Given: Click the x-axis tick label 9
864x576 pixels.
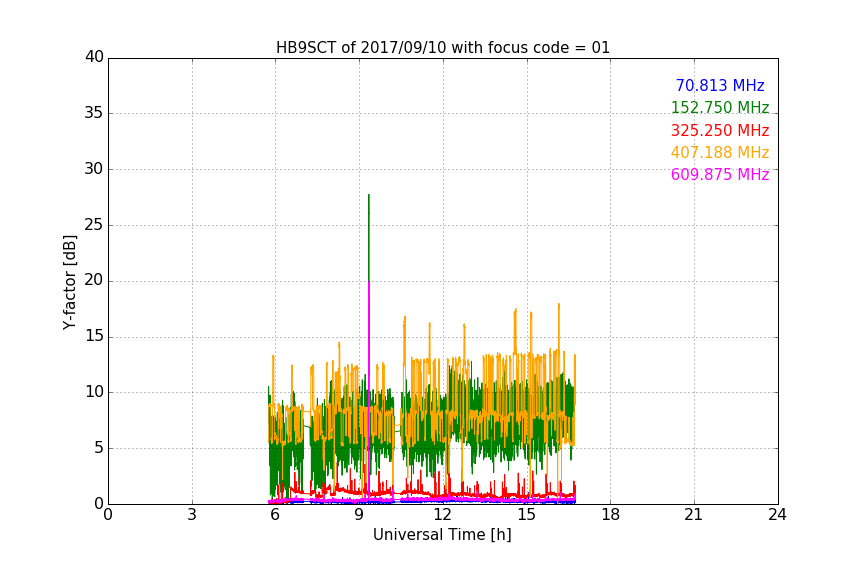Looking at the screenshot, I should pos(359,515).
